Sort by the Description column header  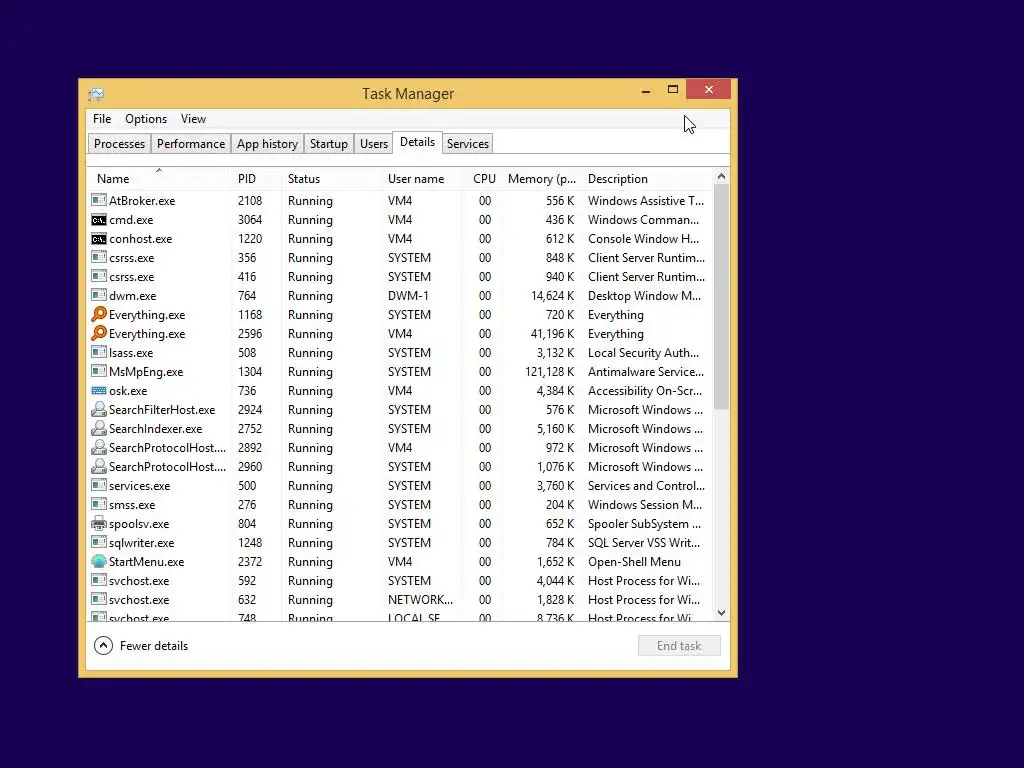[648, 178]
